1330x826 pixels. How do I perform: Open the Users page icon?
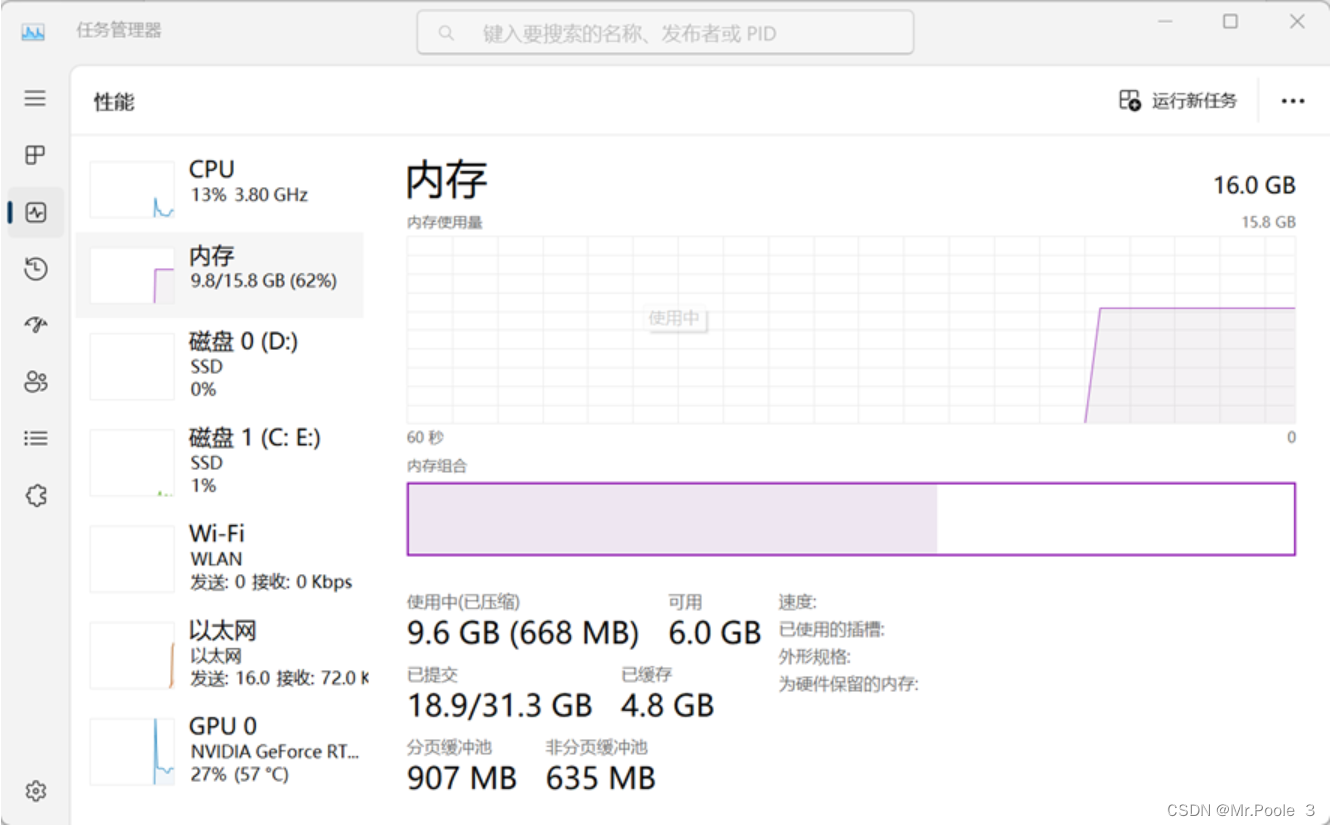pyautogui.click(x=36, y=381)
